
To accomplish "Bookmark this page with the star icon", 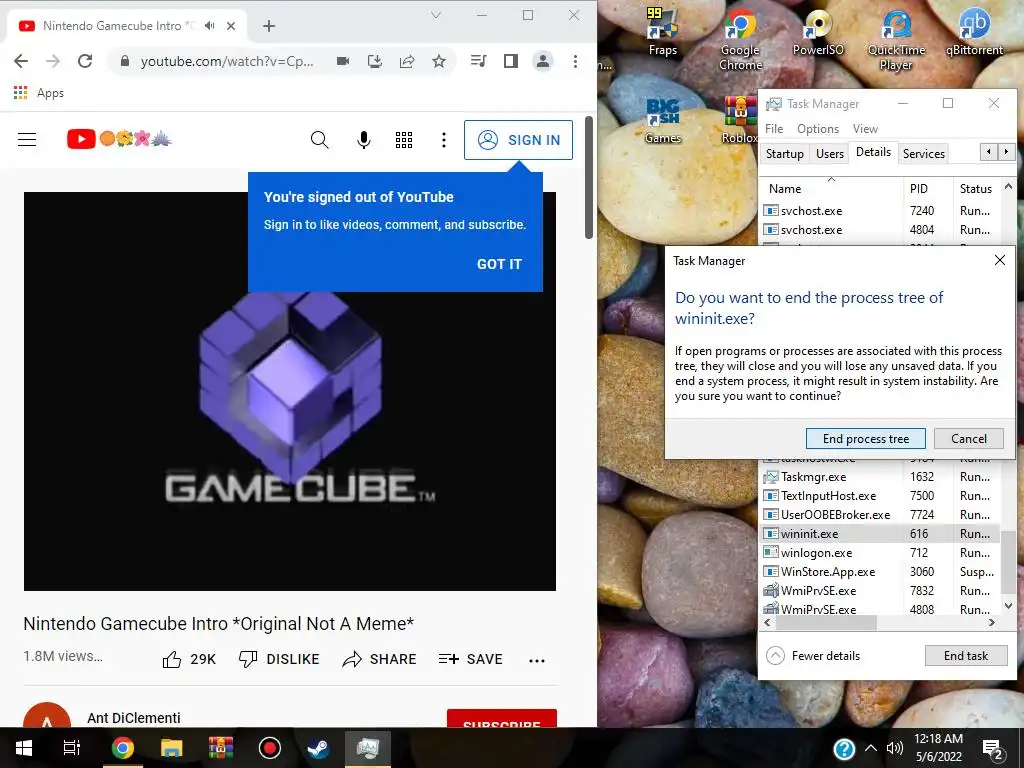I will point(439,61).
